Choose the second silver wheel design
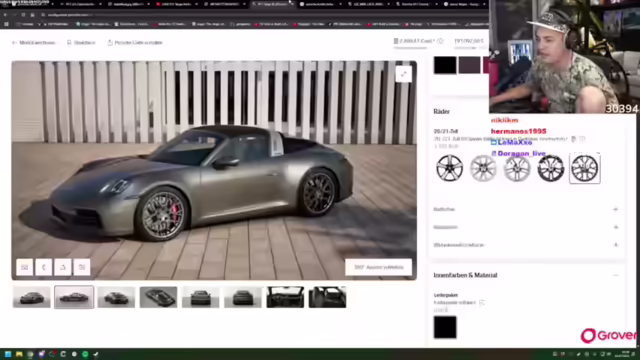The height and width of the screenshot is (360, 640). (x=483, y=168)
